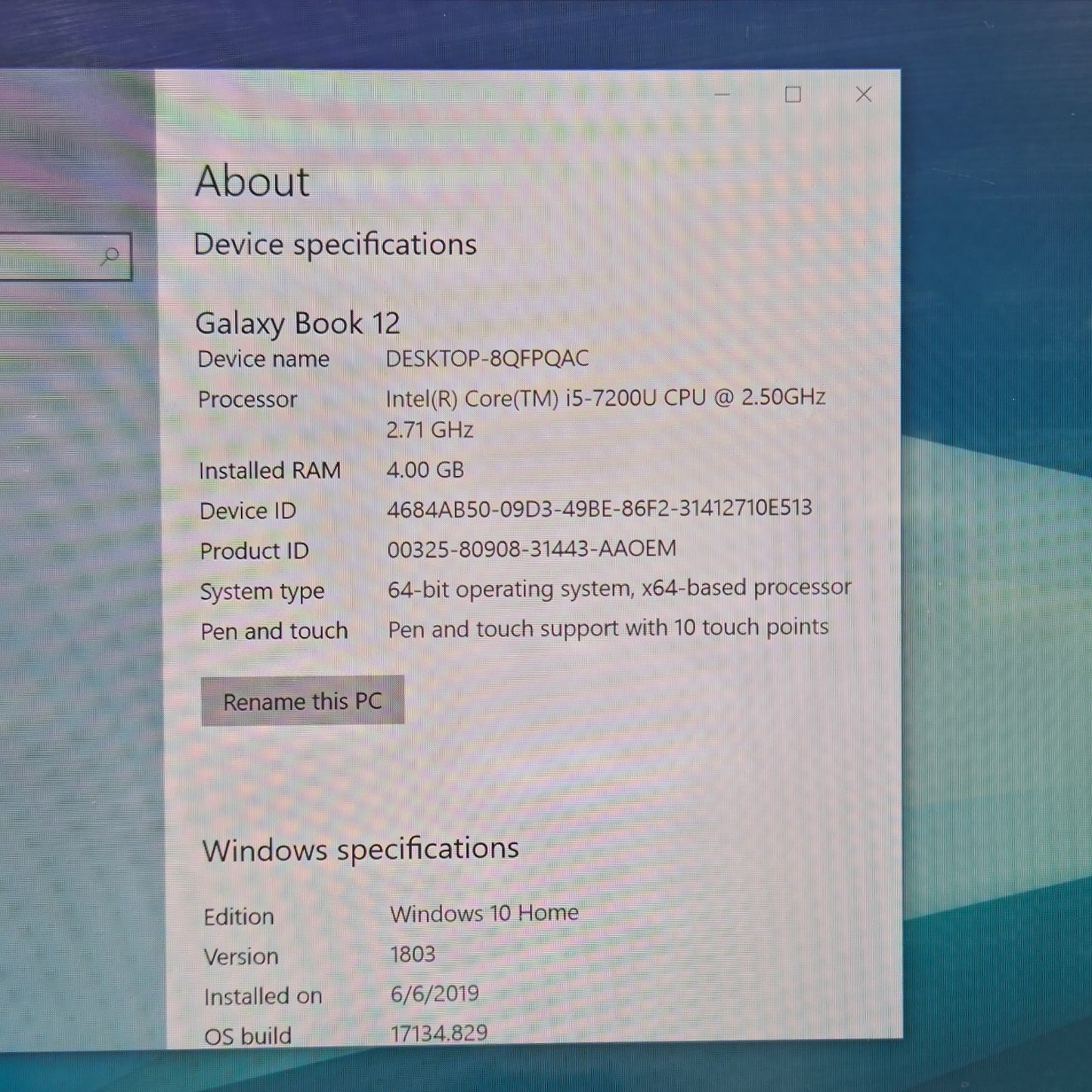Select the Windows specifications heading
The height and width of the screenshot is (1092, 1092).
click(x=360, y=849)
